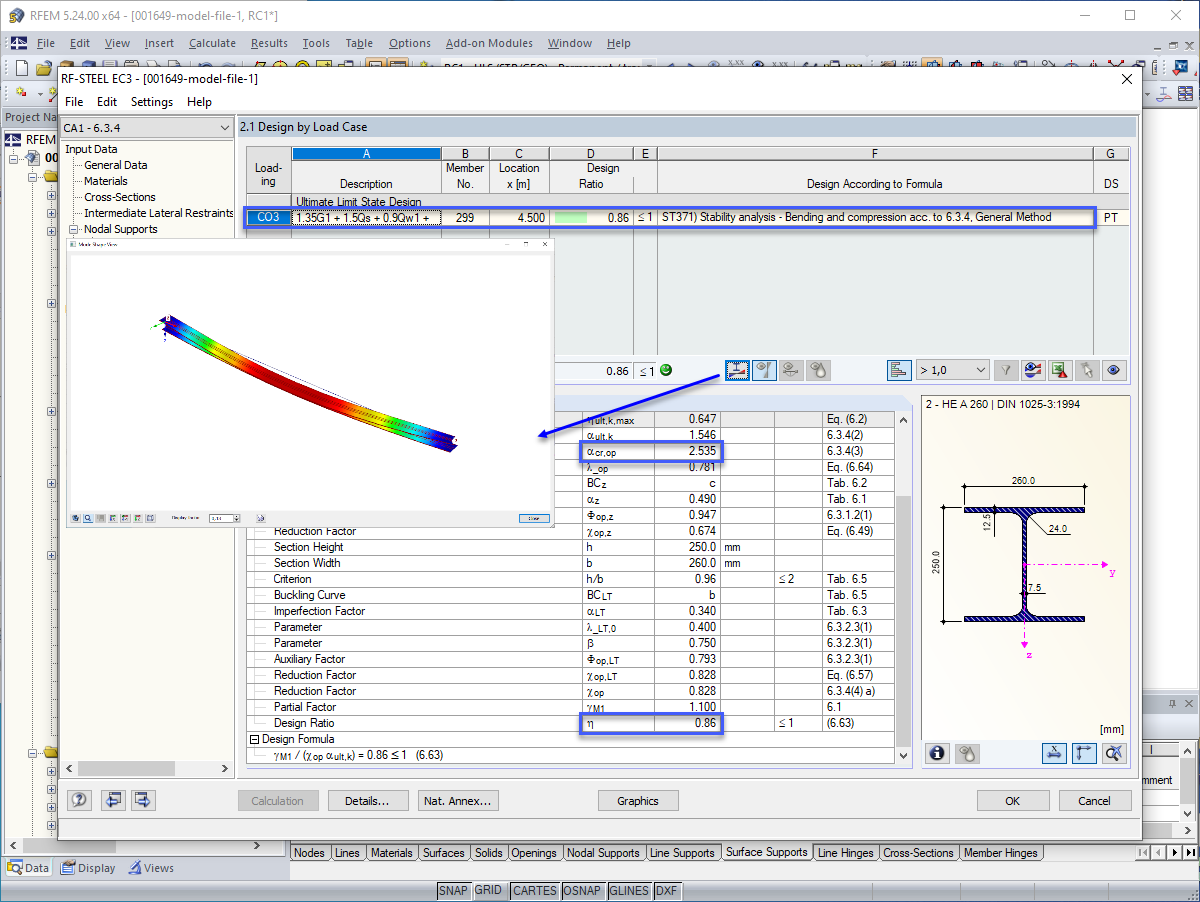
Task: Collapse the Nodal Supports tree branch
Action: [74, 229]
